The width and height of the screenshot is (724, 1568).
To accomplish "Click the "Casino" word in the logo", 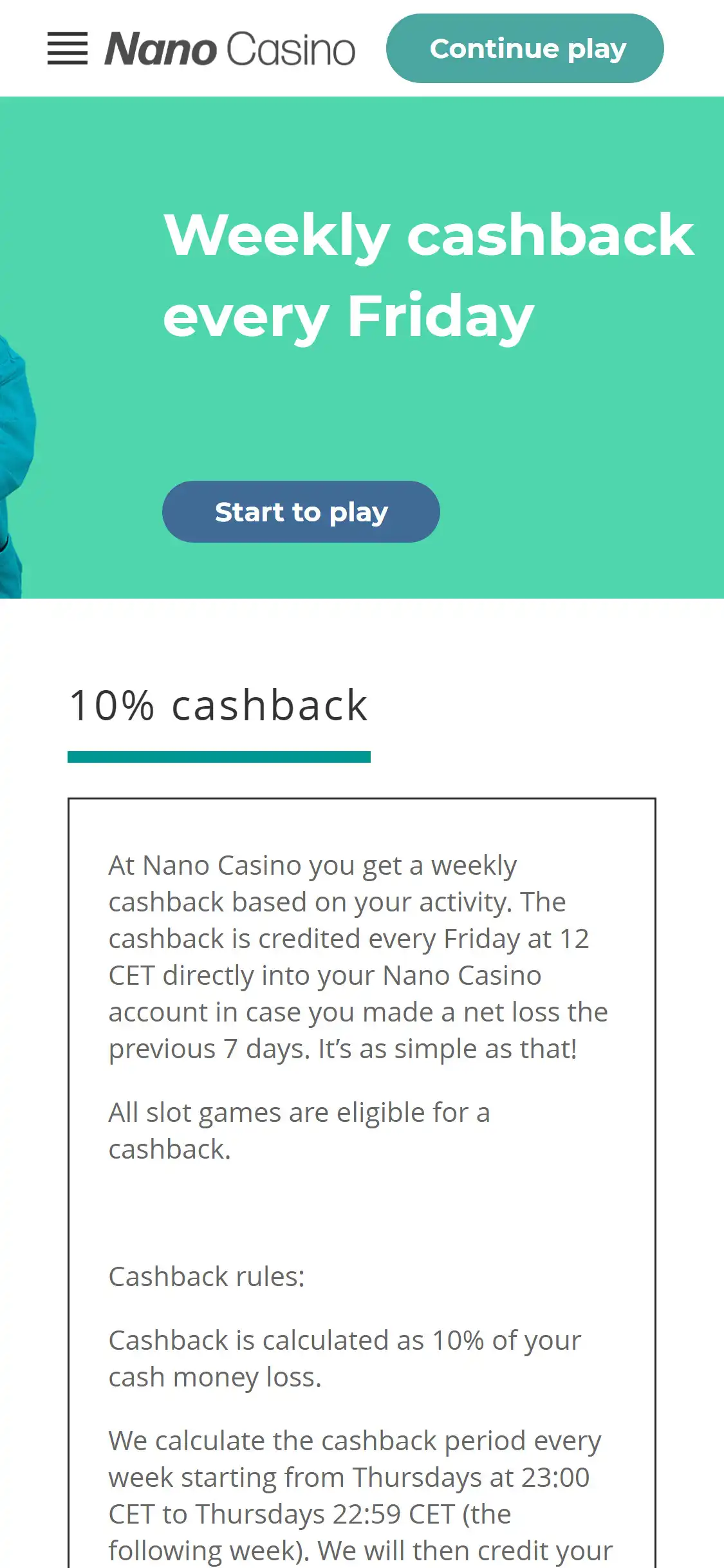I will coord(291,50).
